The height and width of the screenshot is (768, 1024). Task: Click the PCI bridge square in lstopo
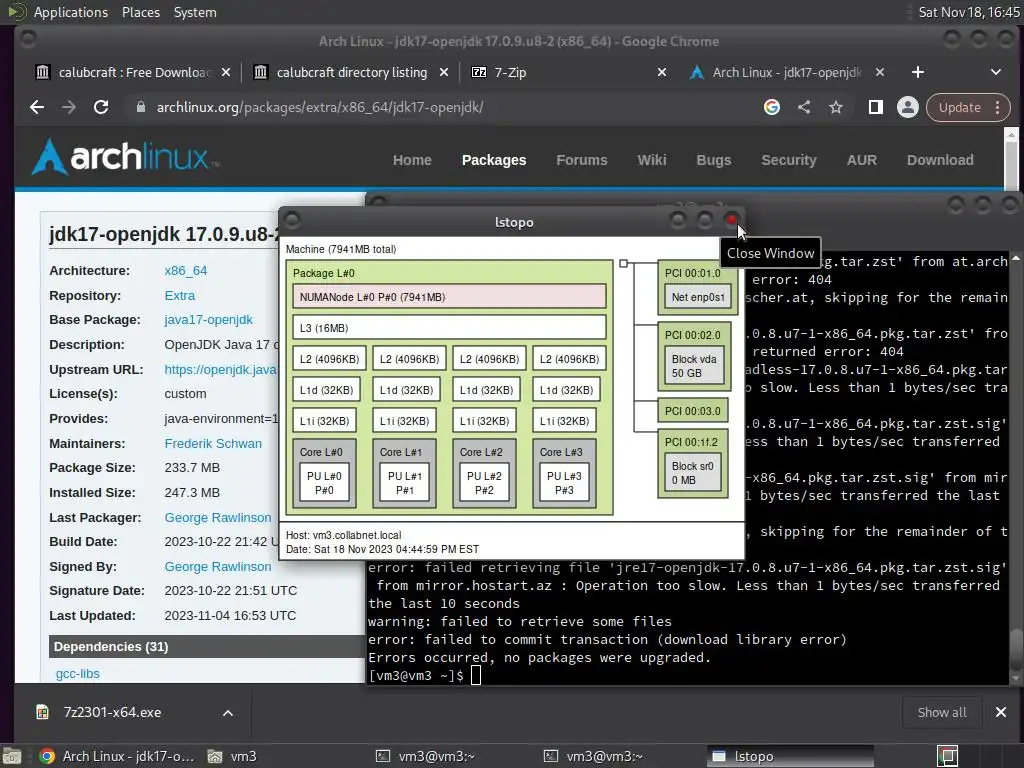624,263
